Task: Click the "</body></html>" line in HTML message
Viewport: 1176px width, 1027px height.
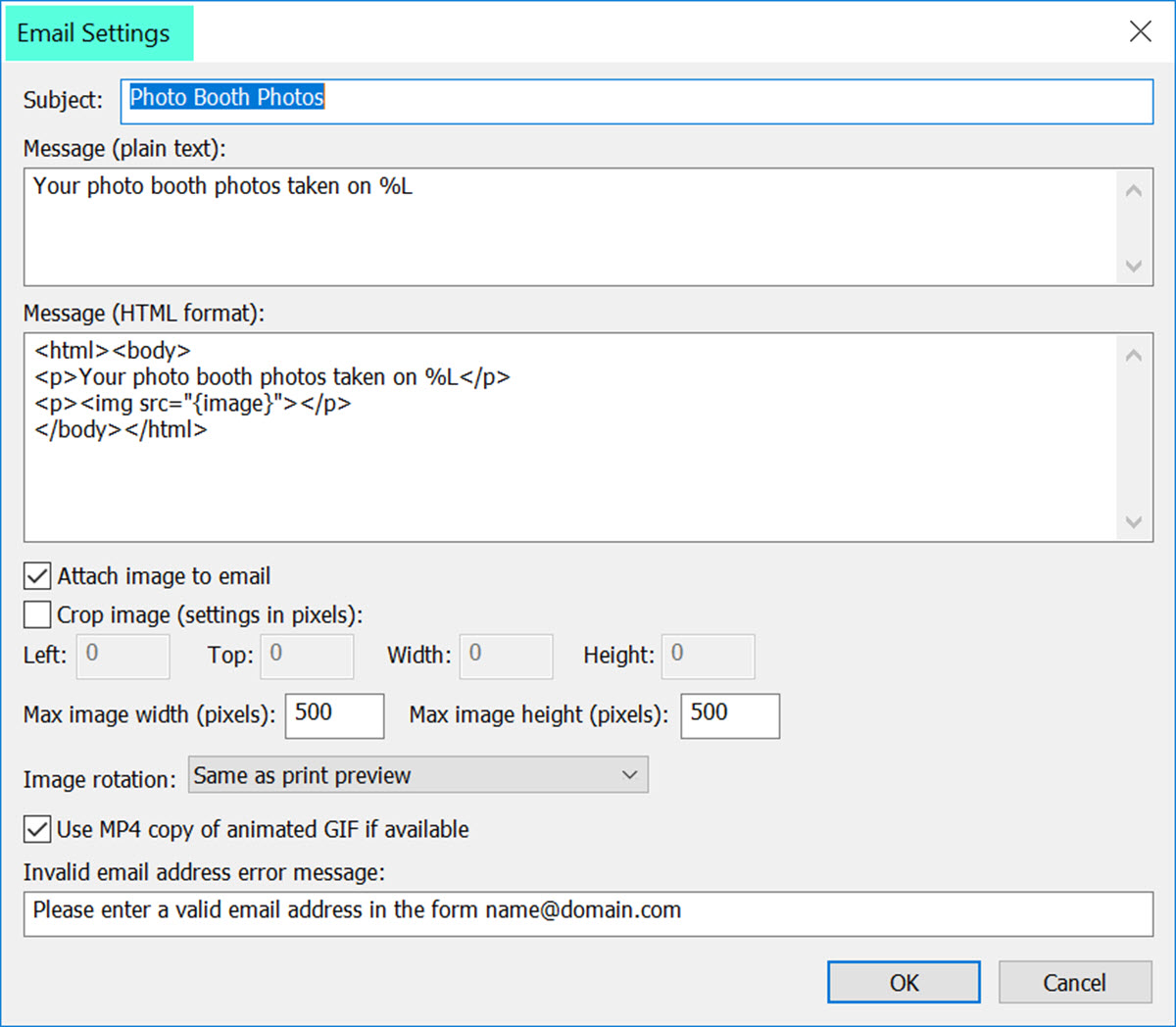Action: click(121, 429)
